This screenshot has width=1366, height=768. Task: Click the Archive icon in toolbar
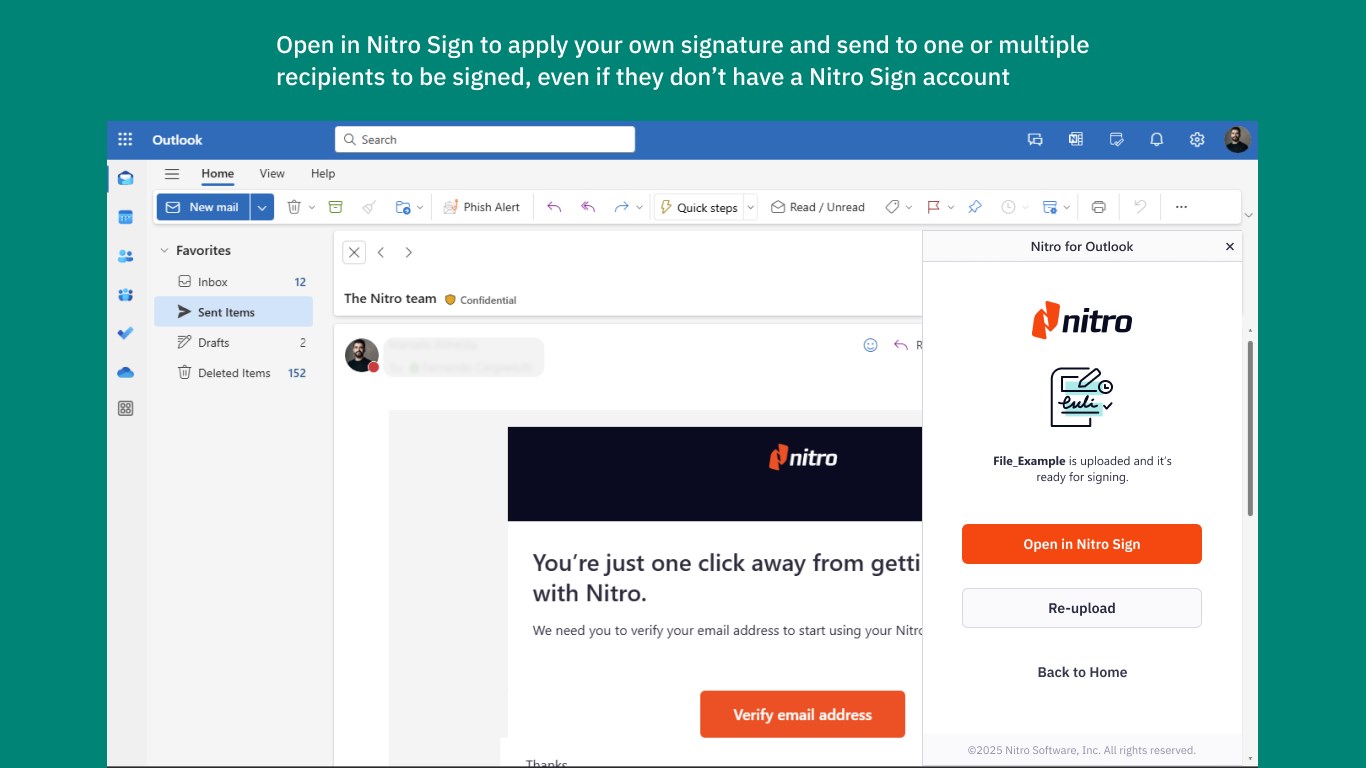pos(336,207)
